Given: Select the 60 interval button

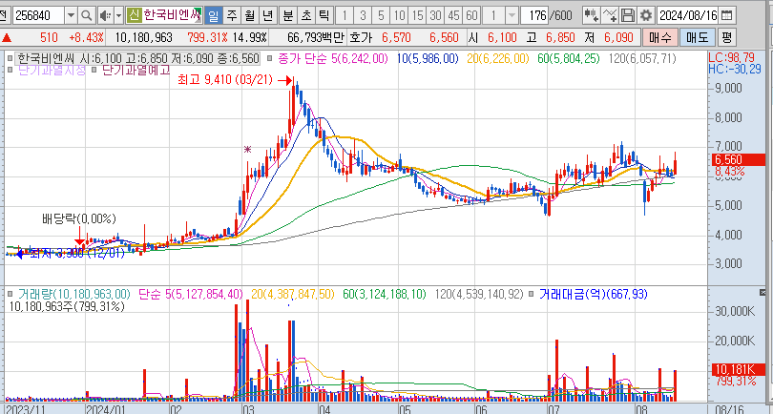Looking at the screenshot, I should (x=472, y=16).
